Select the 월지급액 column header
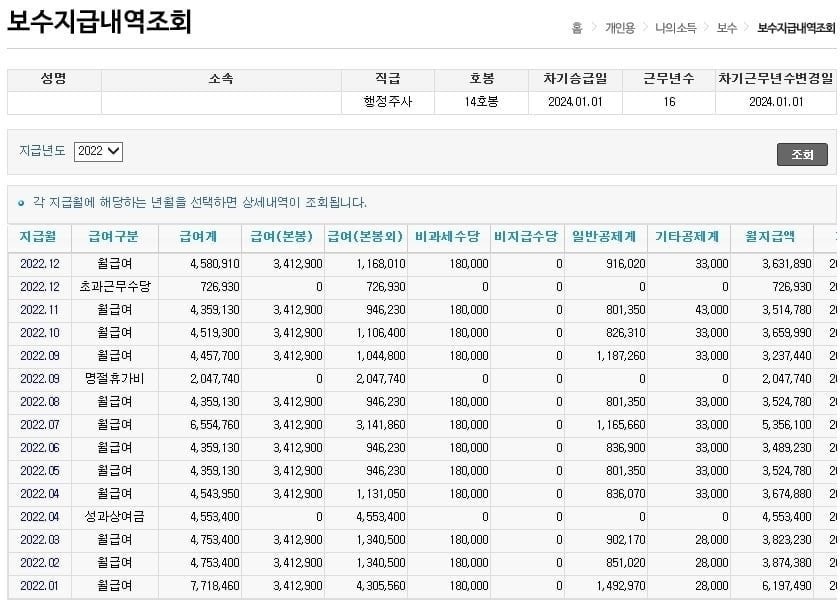840x600 pixels. (770, 237)
